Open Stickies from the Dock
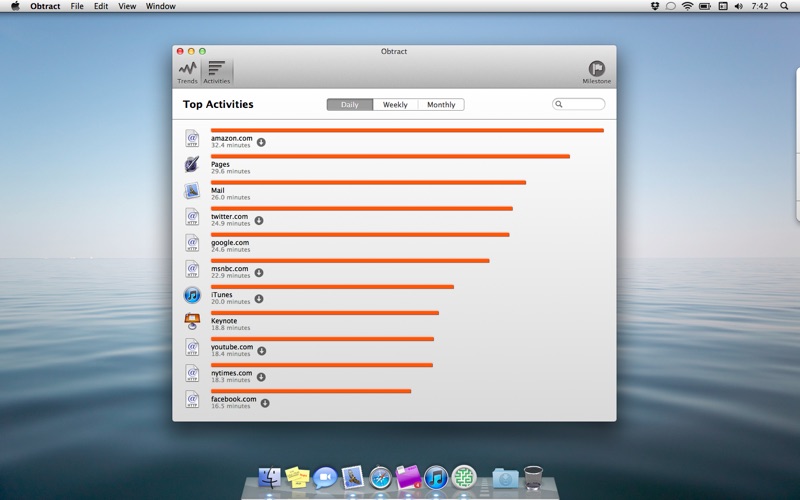The image size is (800, 500). [x=297, y=478]
